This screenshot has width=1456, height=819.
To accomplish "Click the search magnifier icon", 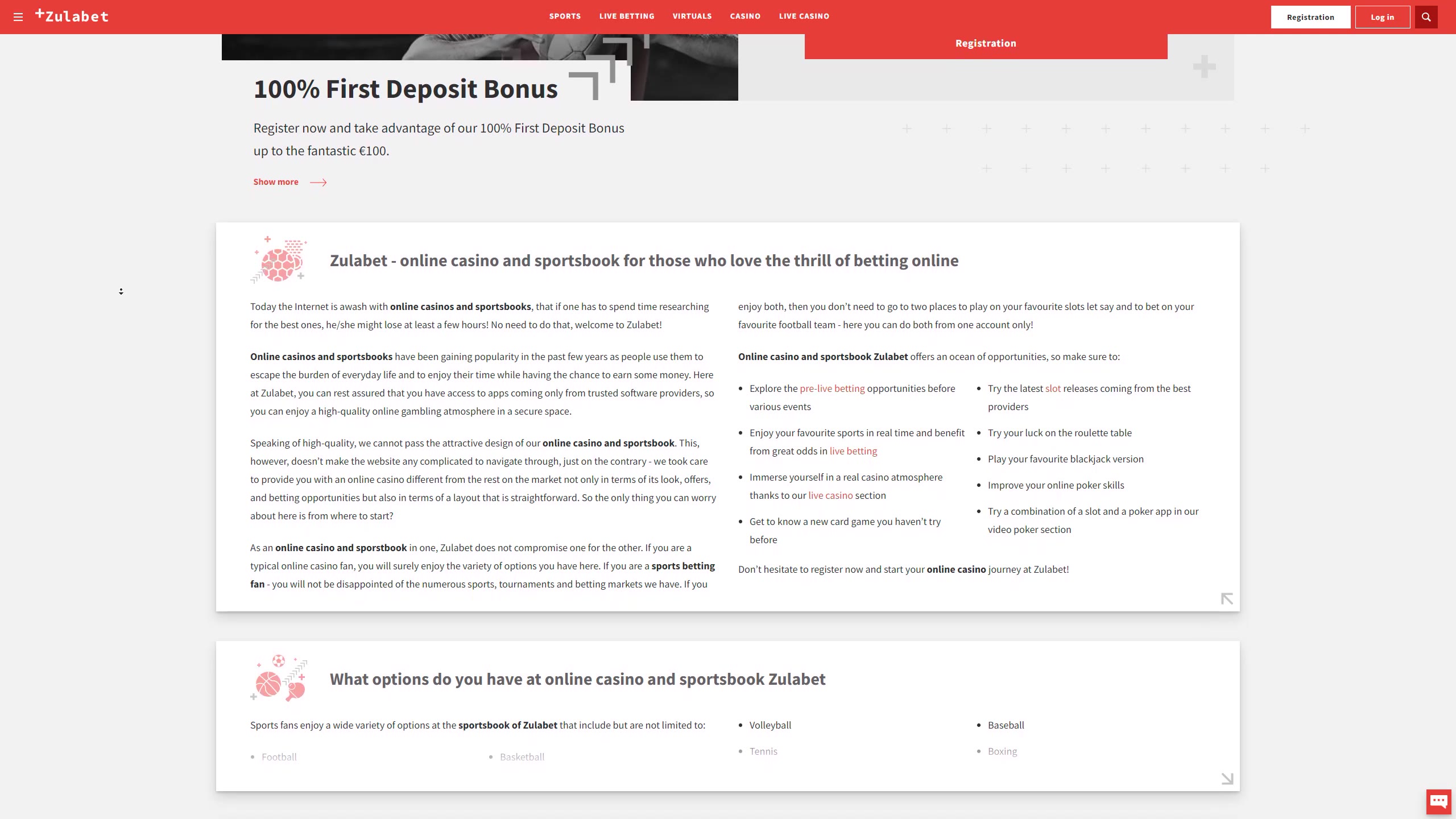I will 1426,17.
